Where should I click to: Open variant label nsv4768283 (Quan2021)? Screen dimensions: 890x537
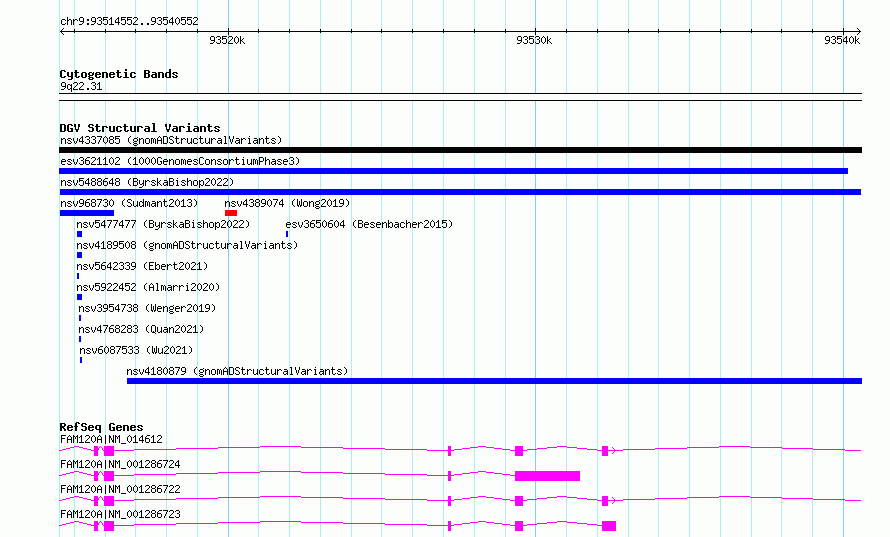pos(141,329)
